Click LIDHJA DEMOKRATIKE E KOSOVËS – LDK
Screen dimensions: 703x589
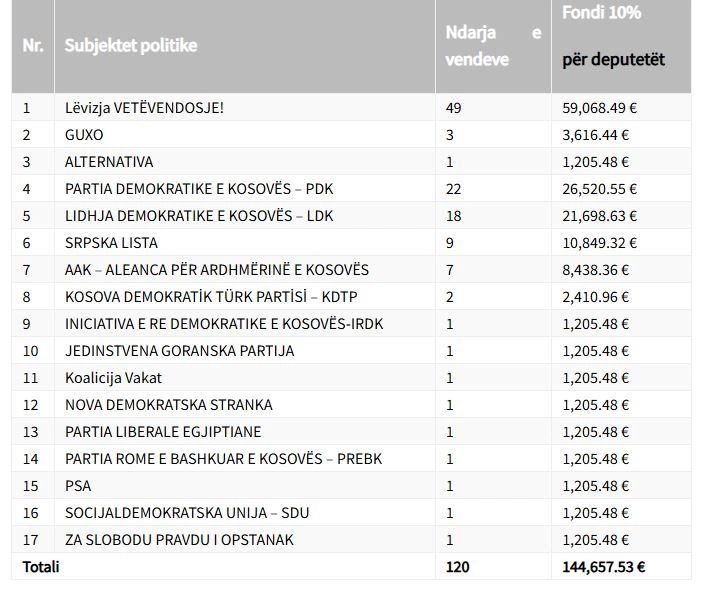point(199,216)
